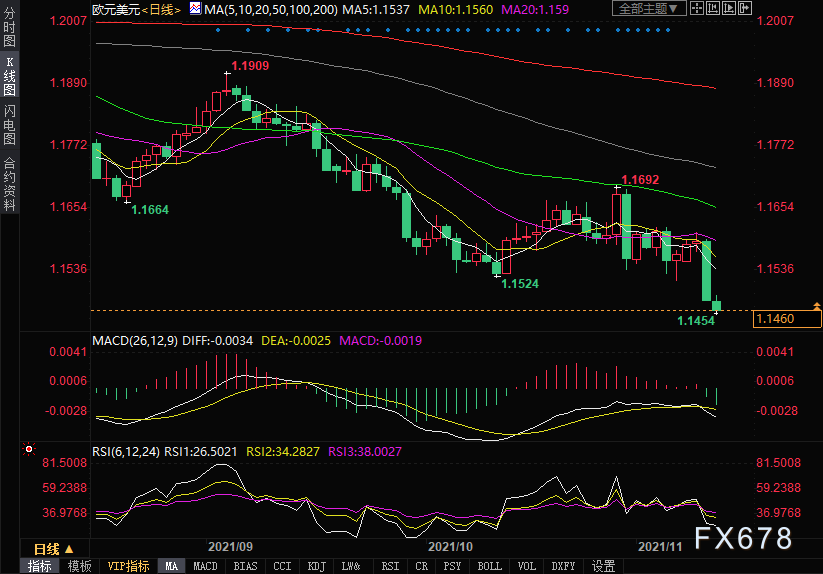Open the 合约资料 side tab

pyautogui.click(x=10, y=183)
